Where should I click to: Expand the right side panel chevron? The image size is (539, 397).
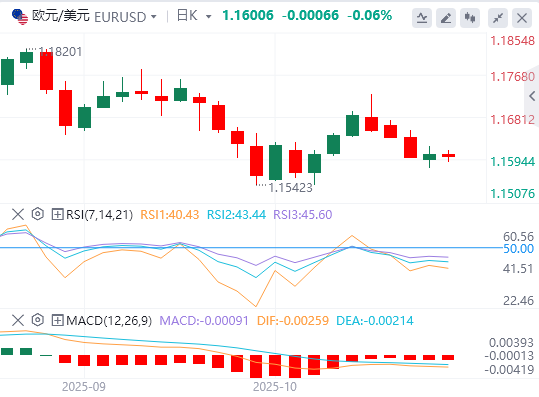click(532, 96)
